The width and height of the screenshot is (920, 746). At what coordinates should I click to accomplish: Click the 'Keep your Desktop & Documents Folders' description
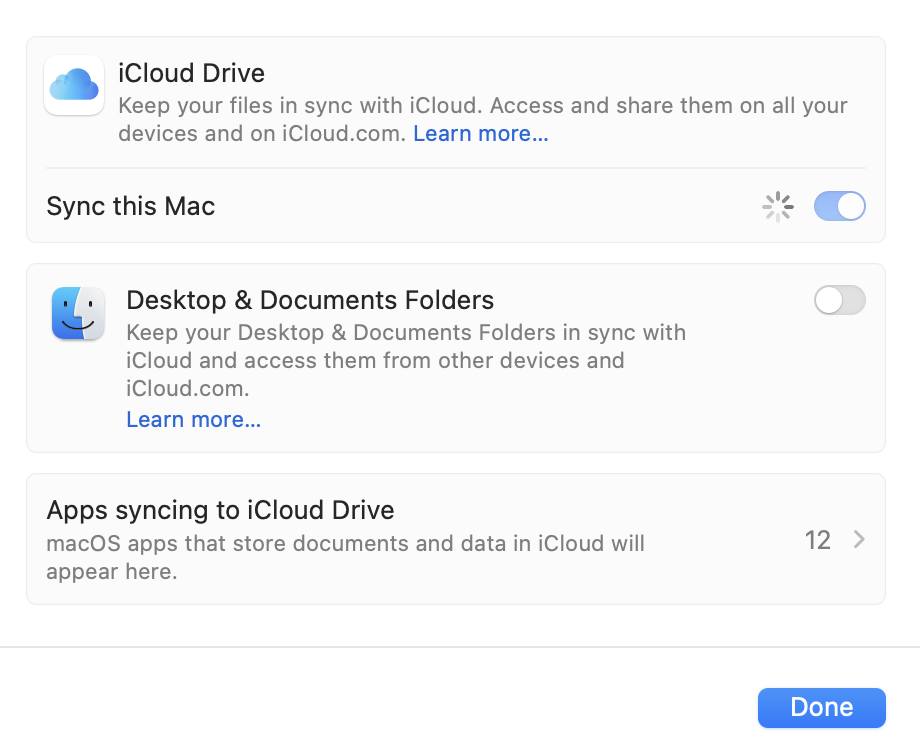(x=405, y=332)
